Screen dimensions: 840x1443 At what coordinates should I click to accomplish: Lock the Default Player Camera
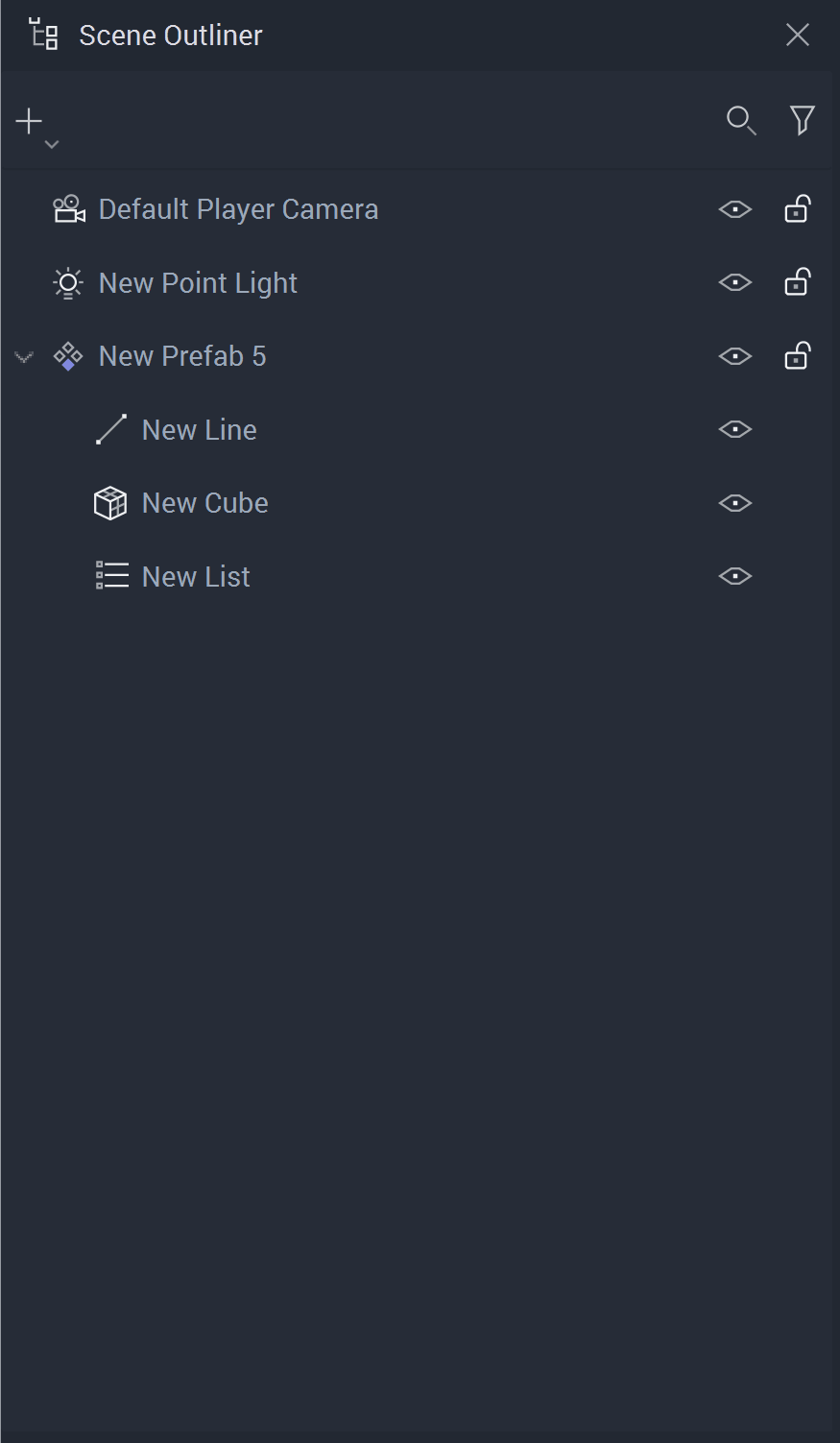(x=797, y=209)
